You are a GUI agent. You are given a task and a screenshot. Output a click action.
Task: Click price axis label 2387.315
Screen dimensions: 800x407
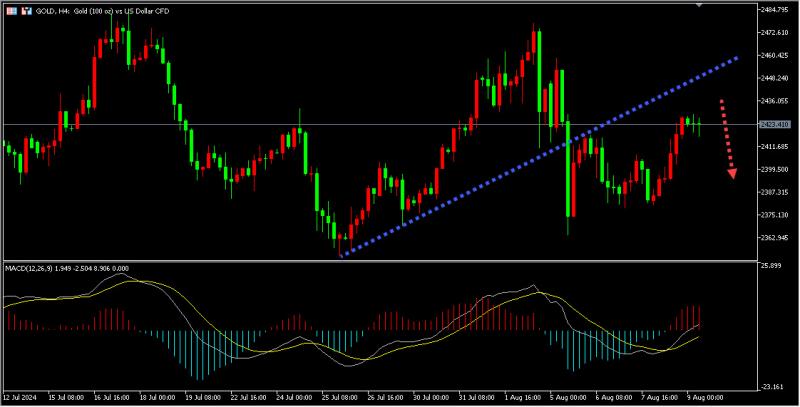tap(774, 192)
